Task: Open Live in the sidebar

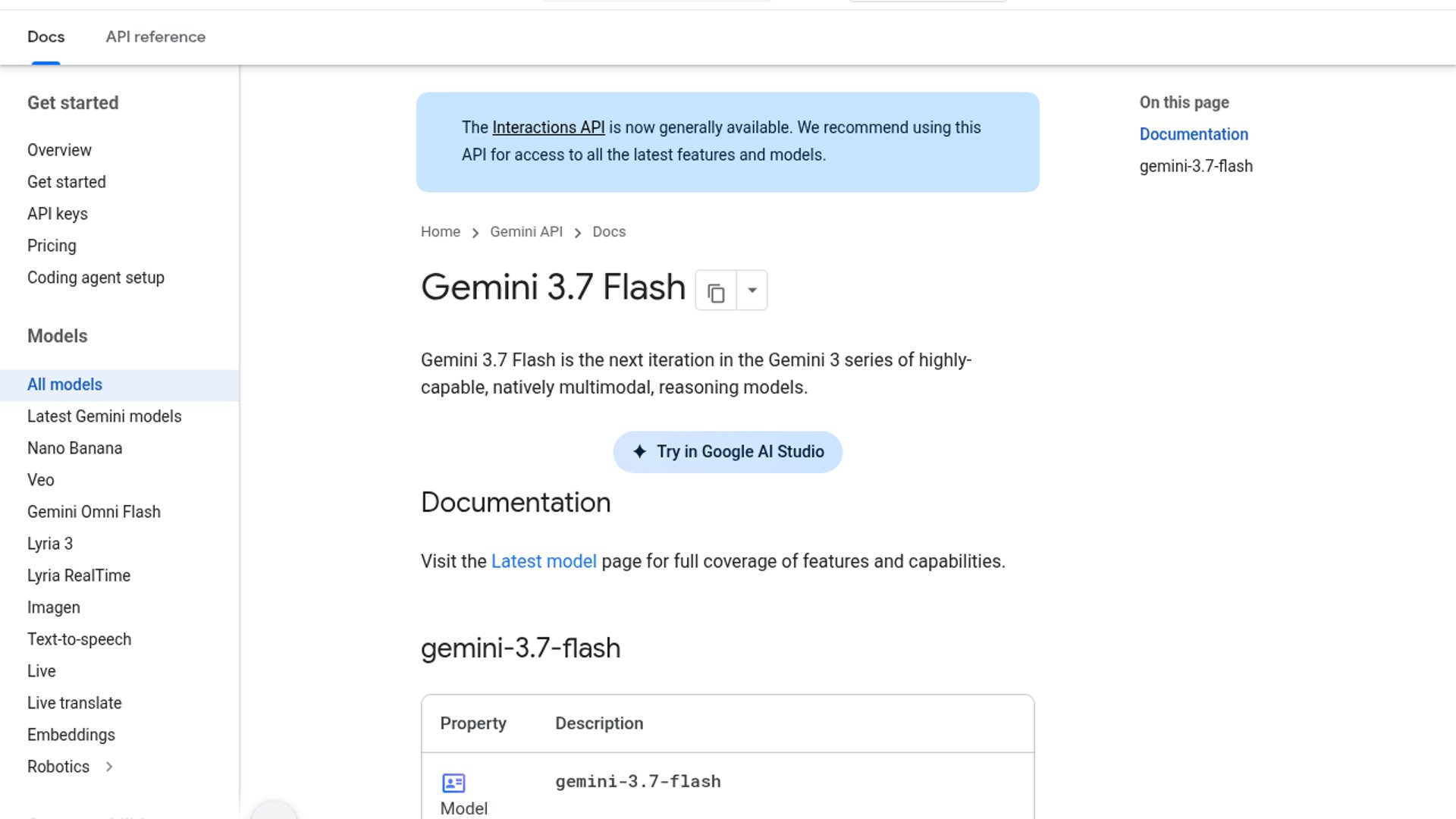Action: click(42, 671)
